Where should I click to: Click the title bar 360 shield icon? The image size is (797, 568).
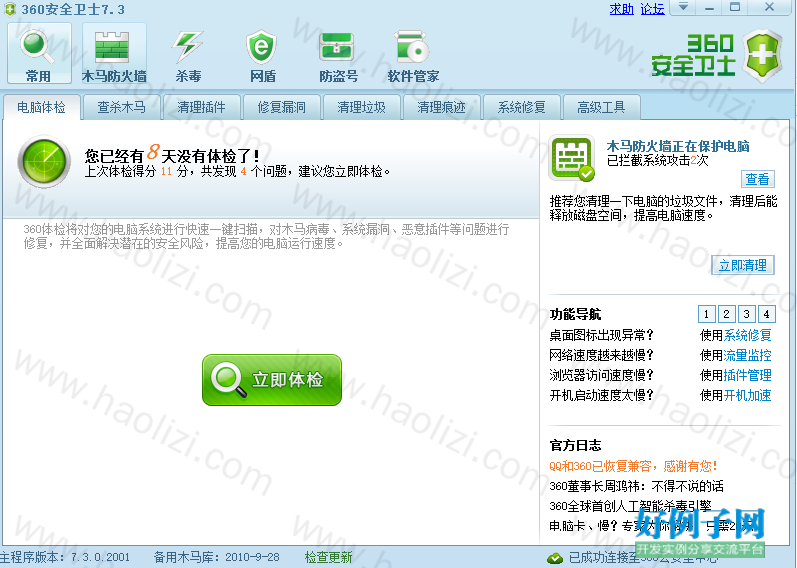point(10,9)
